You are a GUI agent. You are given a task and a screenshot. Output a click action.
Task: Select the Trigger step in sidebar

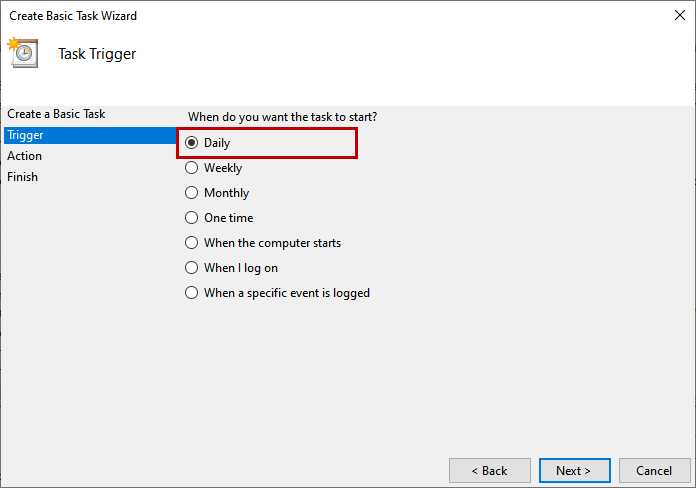point(26,135)
